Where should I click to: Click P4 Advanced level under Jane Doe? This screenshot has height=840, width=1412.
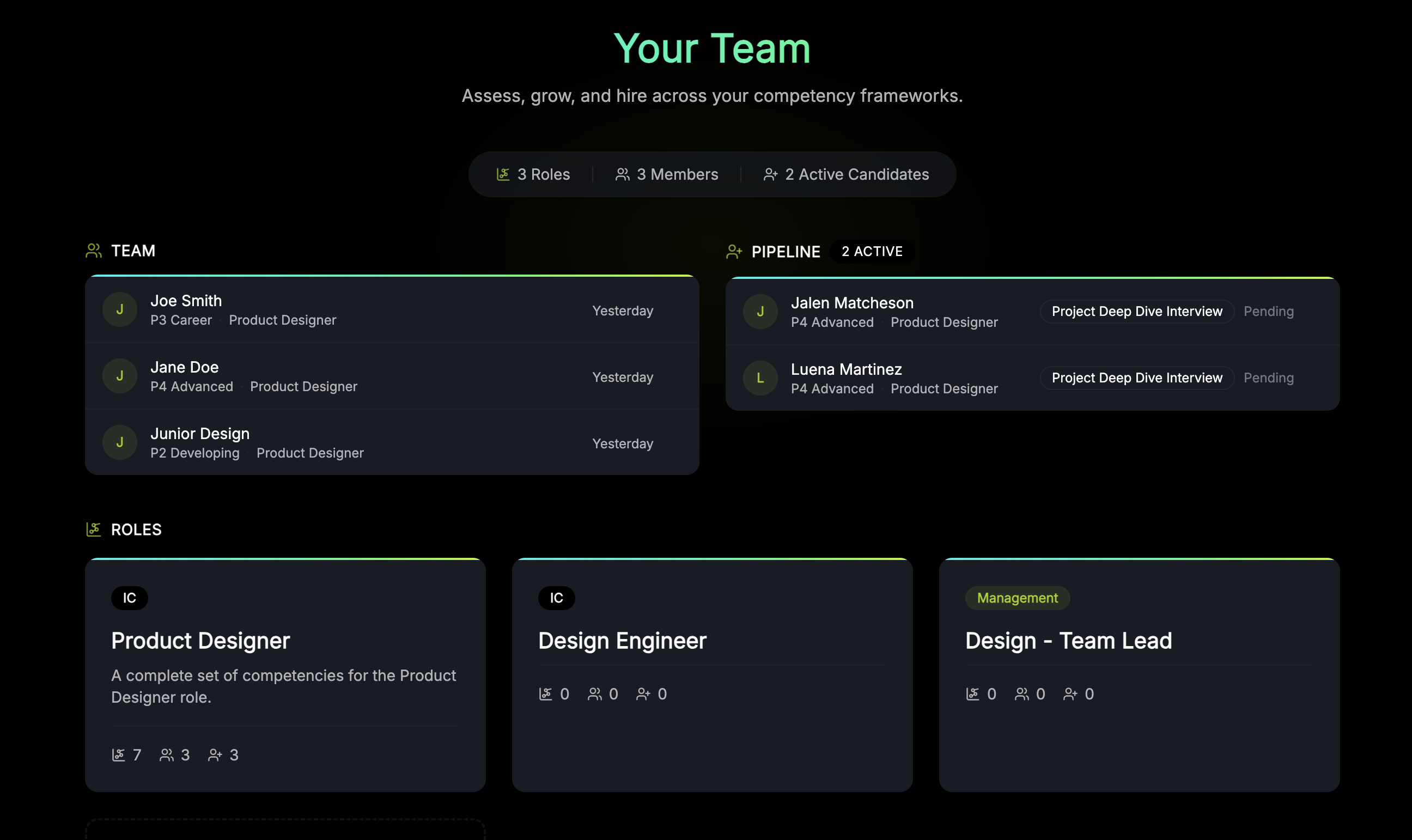(x=192, y=386)
